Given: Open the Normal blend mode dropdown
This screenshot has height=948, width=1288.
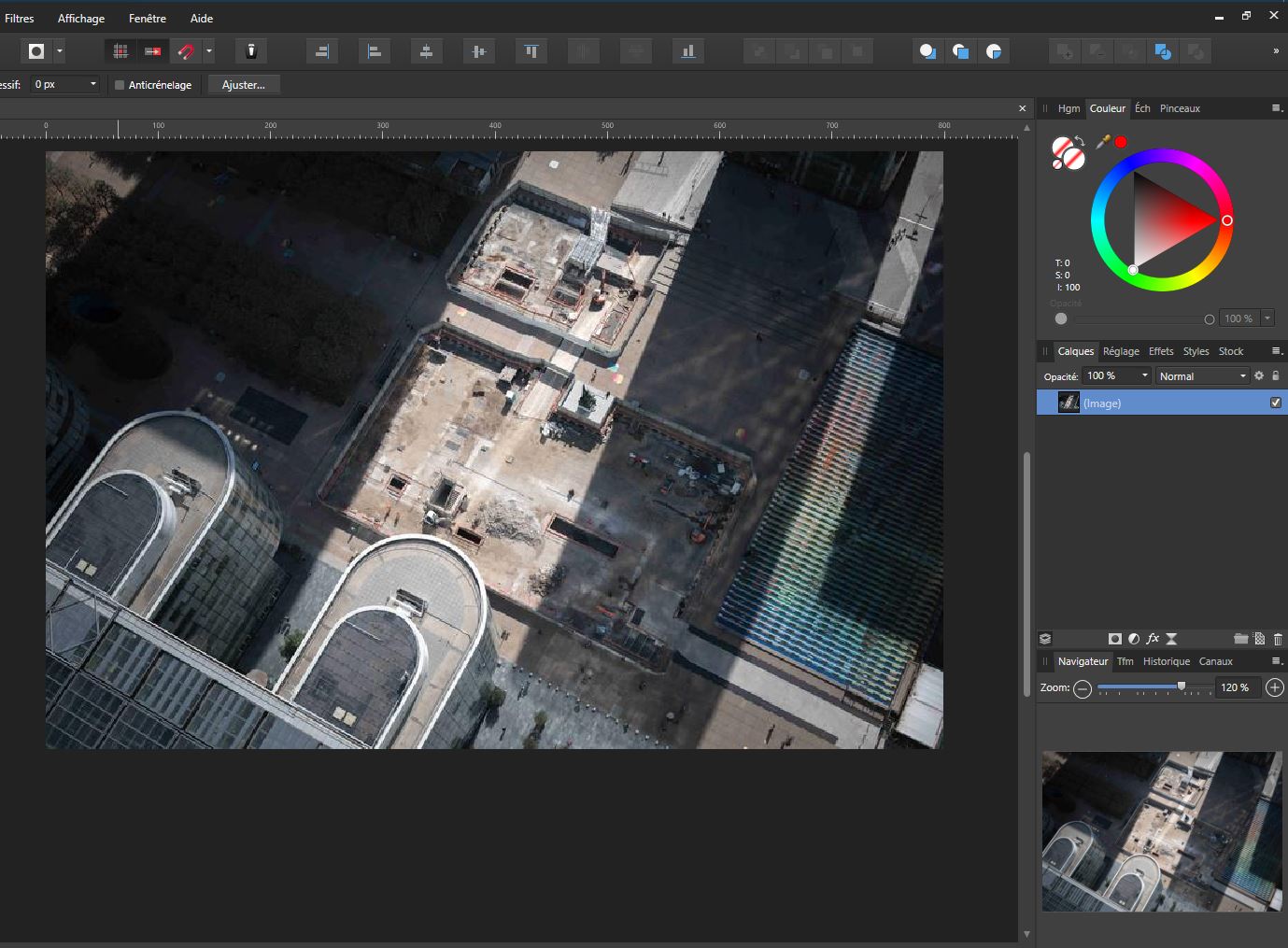Looking at the screenshot, I should coord(1202,375).
